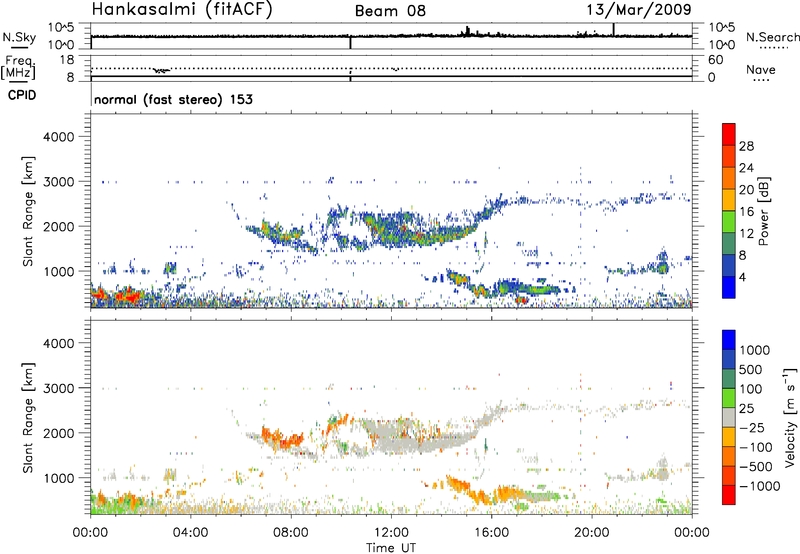The height and width of the screenshot is (554, 800).
Task: Click the Hankasalmi (fitACF) plot title
Action: click(182, 10)
